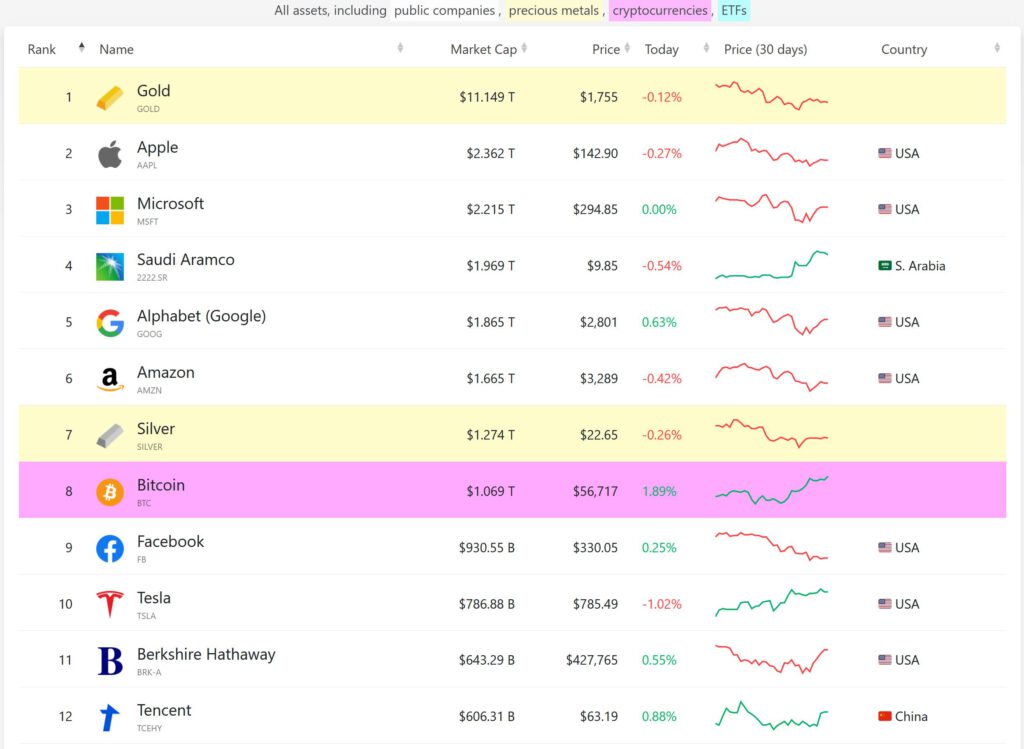Click the Price (30 days) header
Viewport: 1024px width, 749px height.
click(765, 49)
